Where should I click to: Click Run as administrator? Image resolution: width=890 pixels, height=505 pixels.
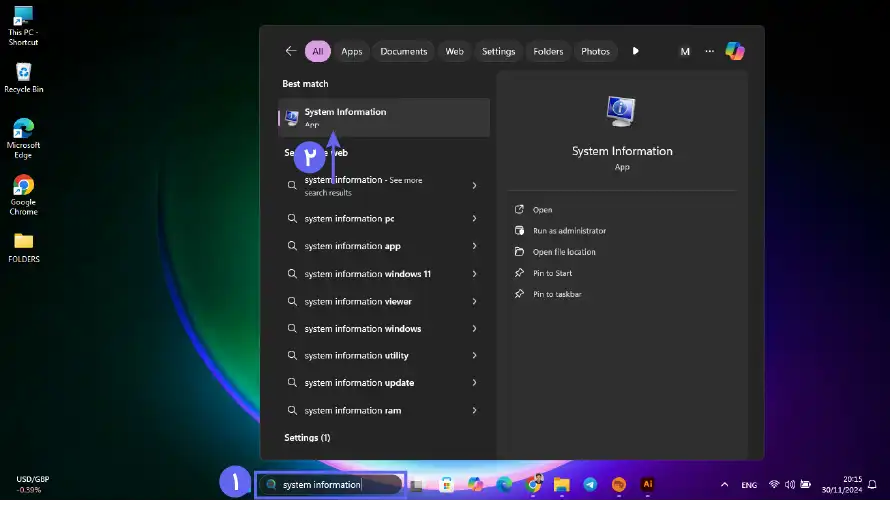569,231
